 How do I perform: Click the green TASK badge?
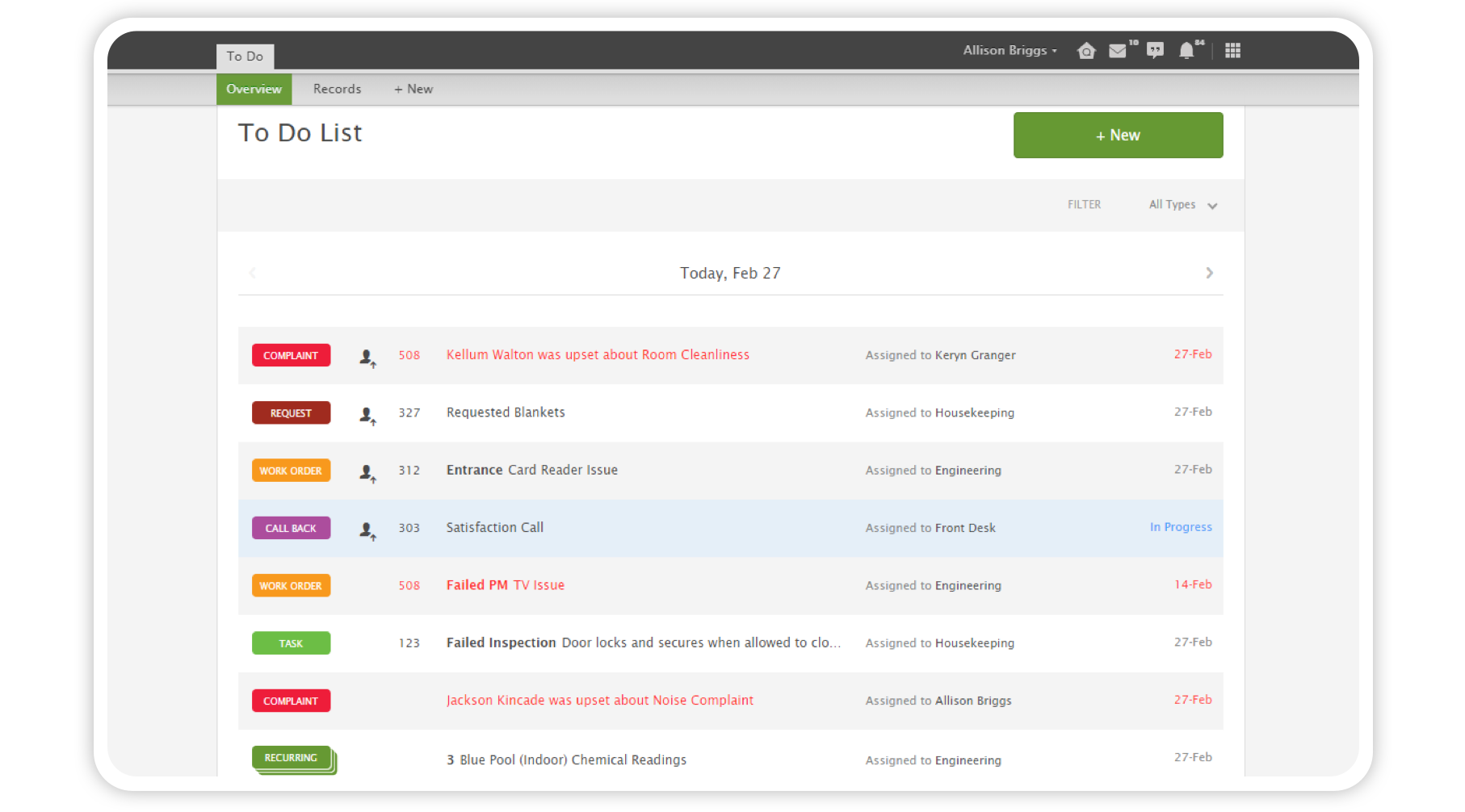[291, 643]
